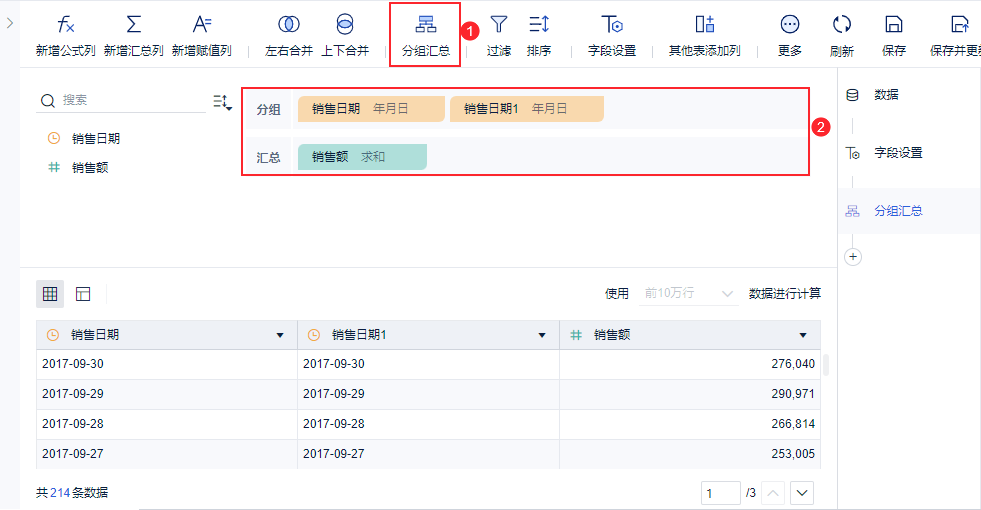Click the 266,814 sales value cell
Screen dimensions: 981x510
tap(689, 424)
